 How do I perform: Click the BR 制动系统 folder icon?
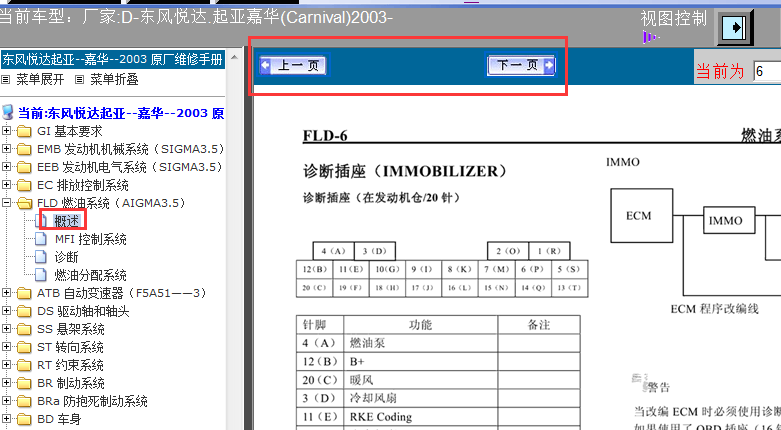(23, 383)
